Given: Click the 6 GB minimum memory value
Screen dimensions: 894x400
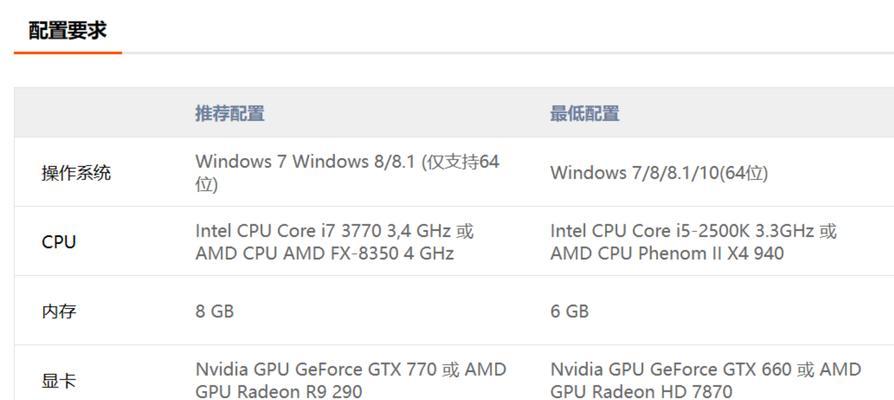Looking at the screenshot, I should pos(569,312).
